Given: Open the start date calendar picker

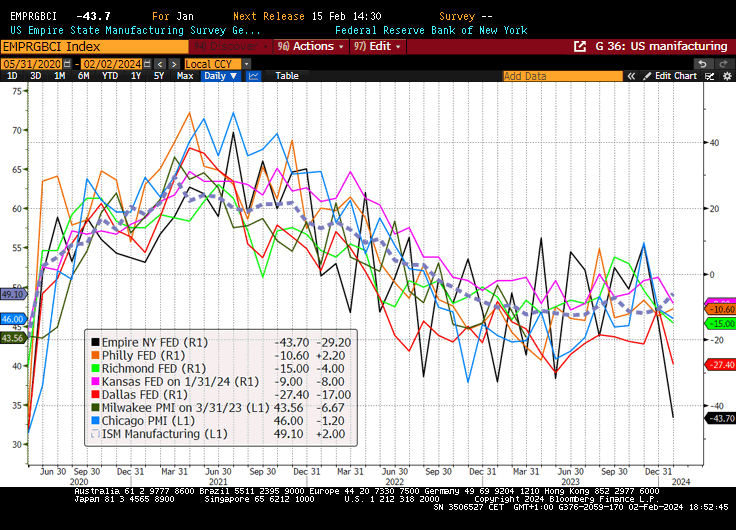Looking at the screenshot, I should coord(68,64).
